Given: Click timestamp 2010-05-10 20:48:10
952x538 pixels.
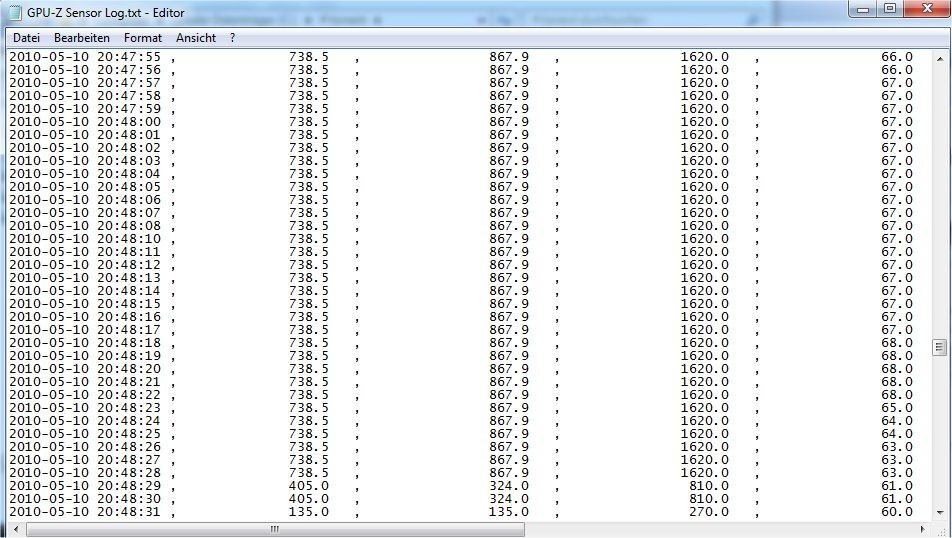Looking at the screenshot, I should click(x=85, y=239).
